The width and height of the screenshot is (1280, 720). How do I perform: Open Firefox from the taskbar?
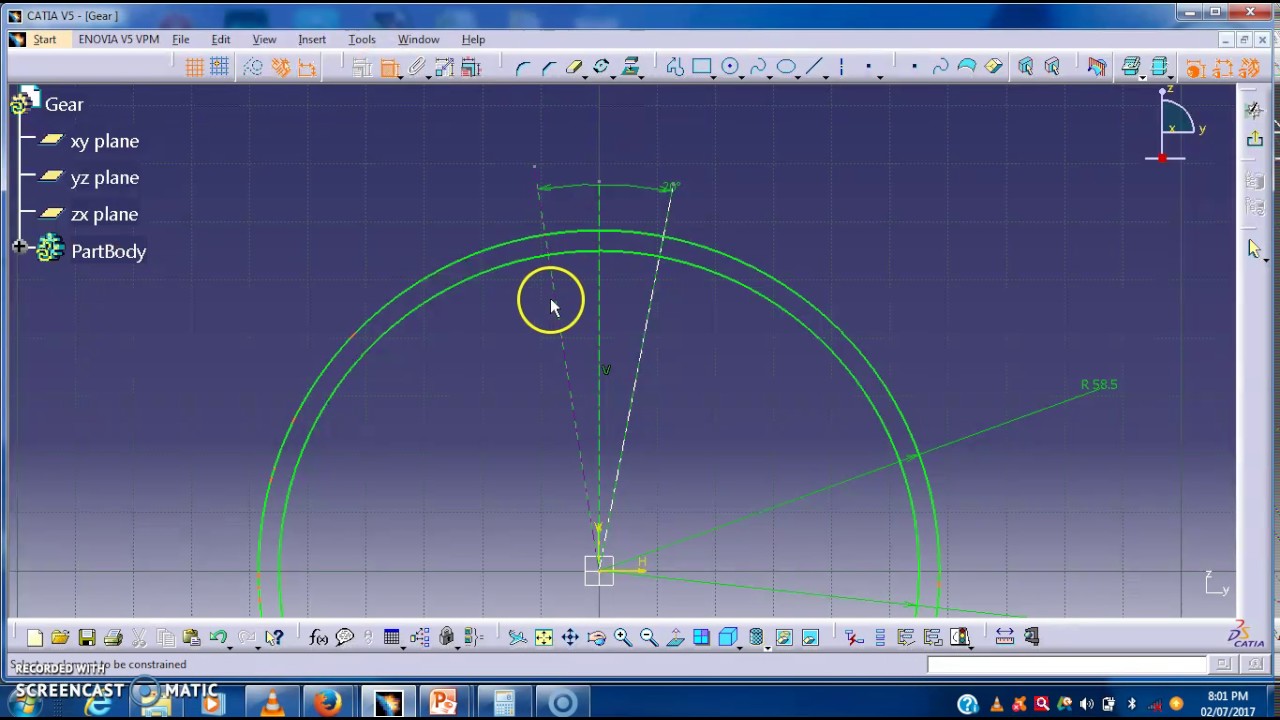pyautogui.click(x=327, y=703)
